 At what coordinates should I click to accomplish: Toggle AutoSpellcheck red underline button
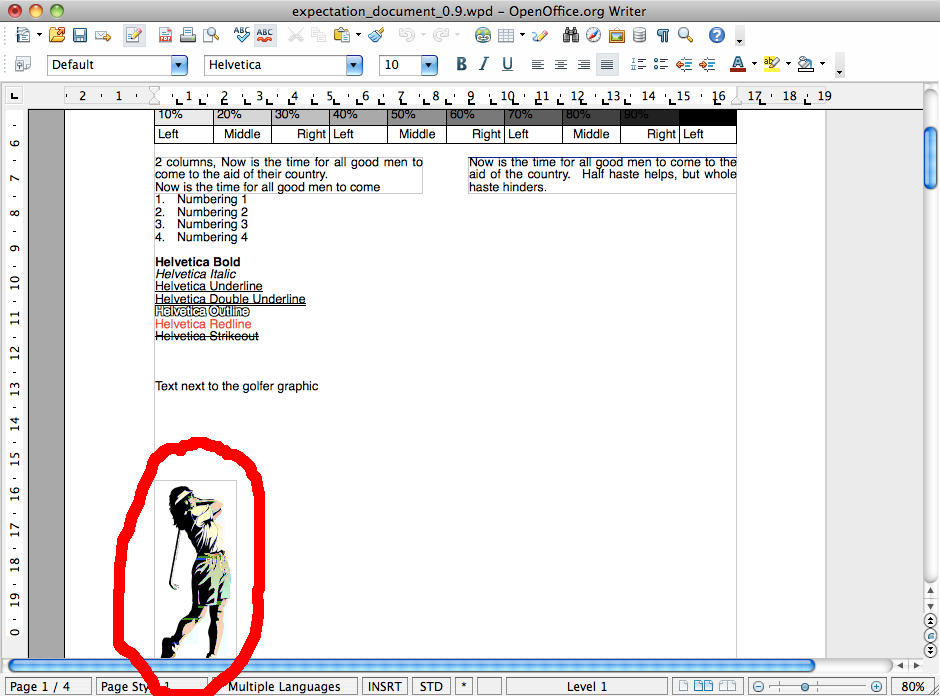click(265, 36)
